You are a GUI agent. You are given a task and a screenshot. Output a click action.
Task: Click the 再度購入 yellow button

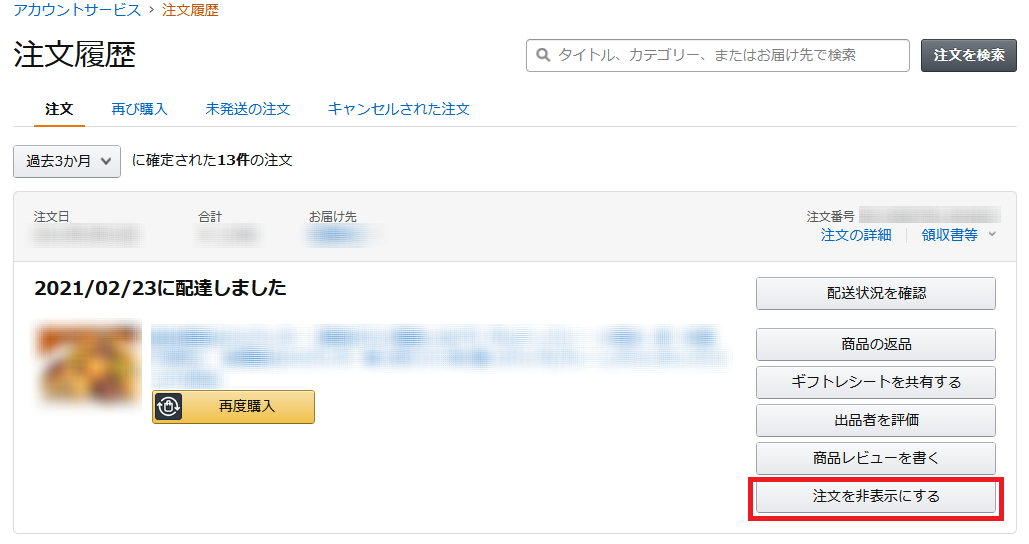click(x=234, y=407)
